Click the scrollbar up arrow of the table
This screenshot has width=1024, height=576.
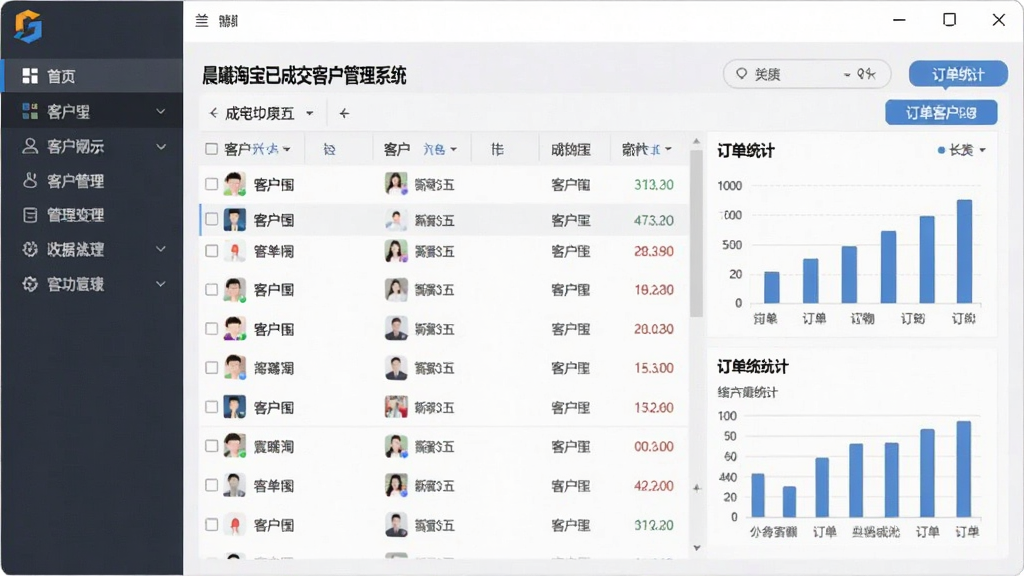[x=696, y=141]
